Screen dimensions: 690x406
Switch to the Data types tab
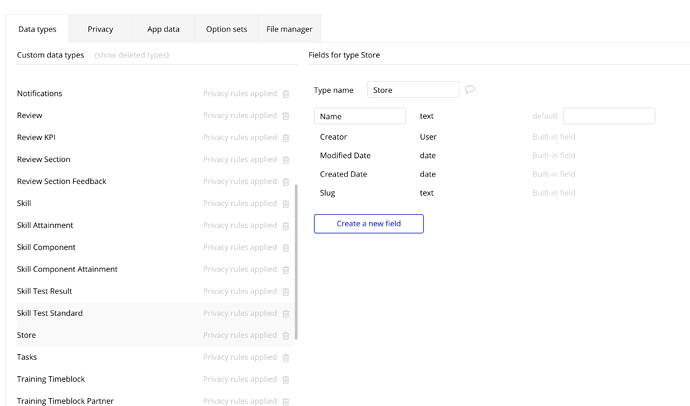[37, 29]
